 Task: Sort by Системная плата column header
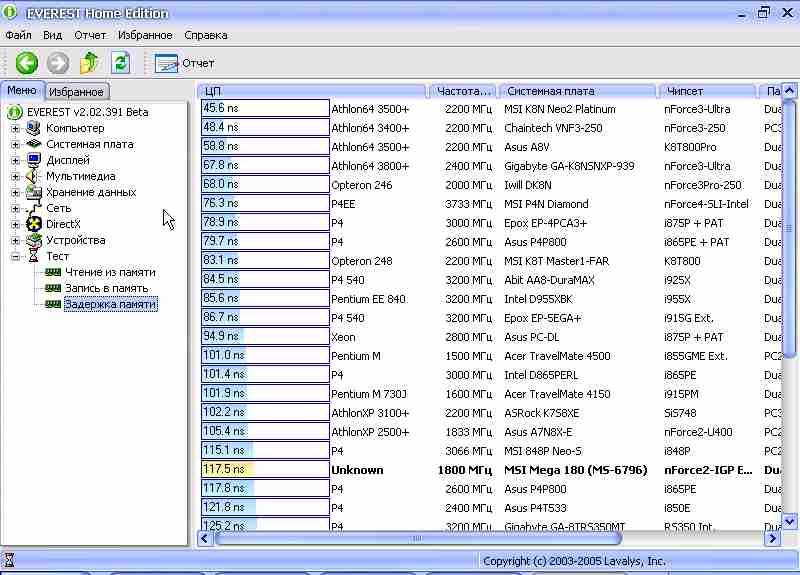(x=578, y=91)
